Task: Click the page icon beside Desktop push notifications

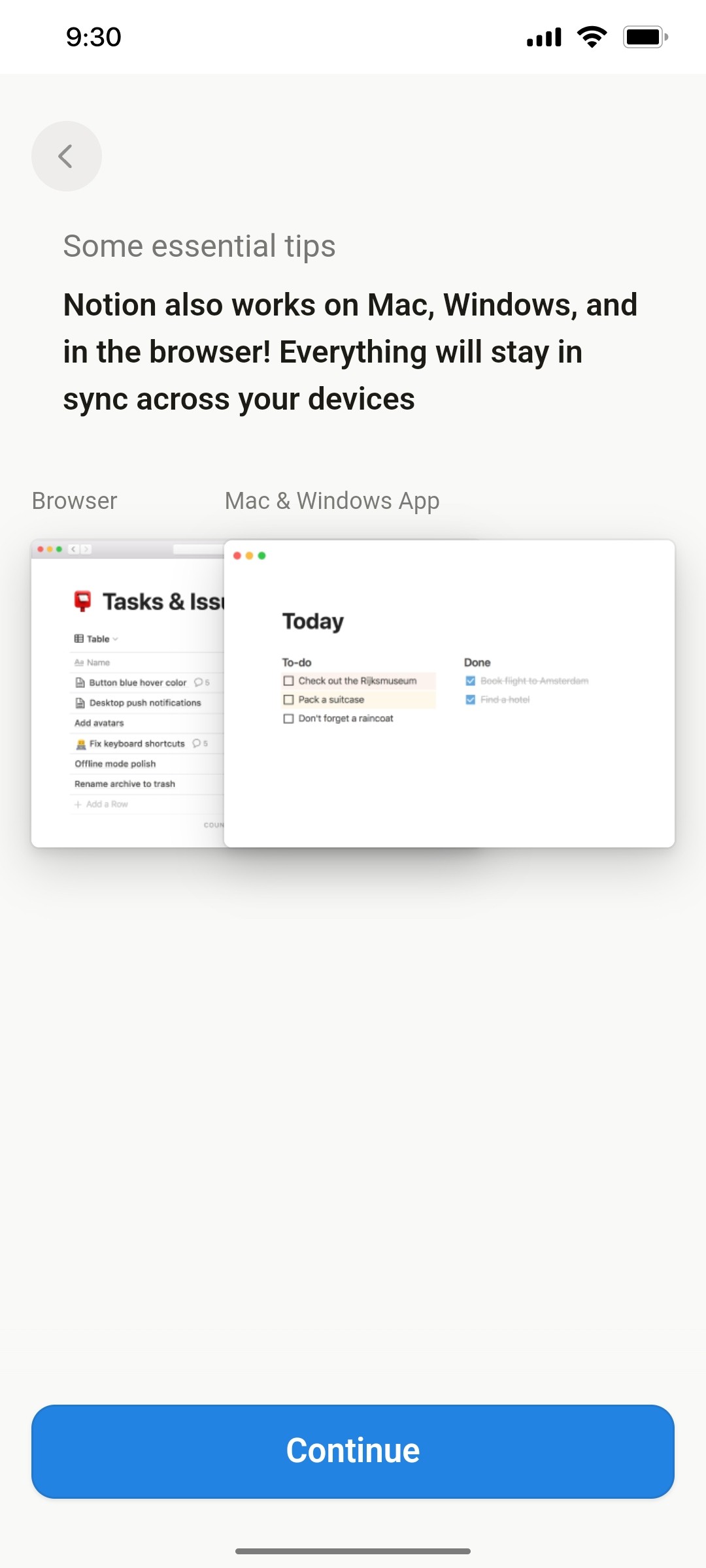Action: pos(80,702)
